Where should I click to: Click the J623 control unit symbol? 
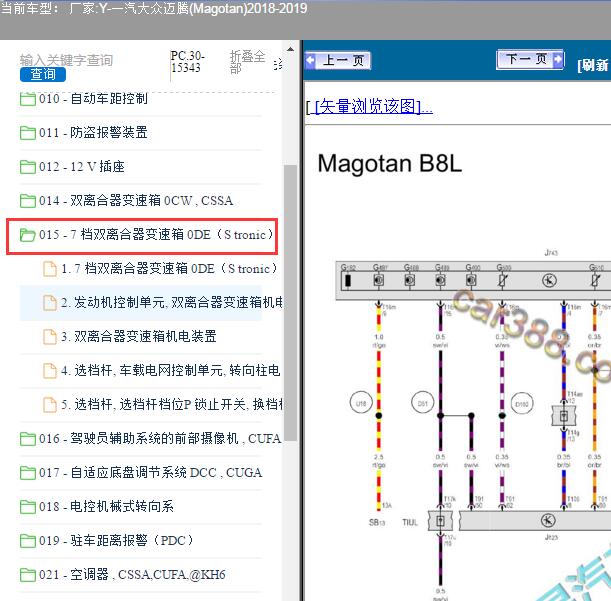pyautogui.click(x=548, y=520)
